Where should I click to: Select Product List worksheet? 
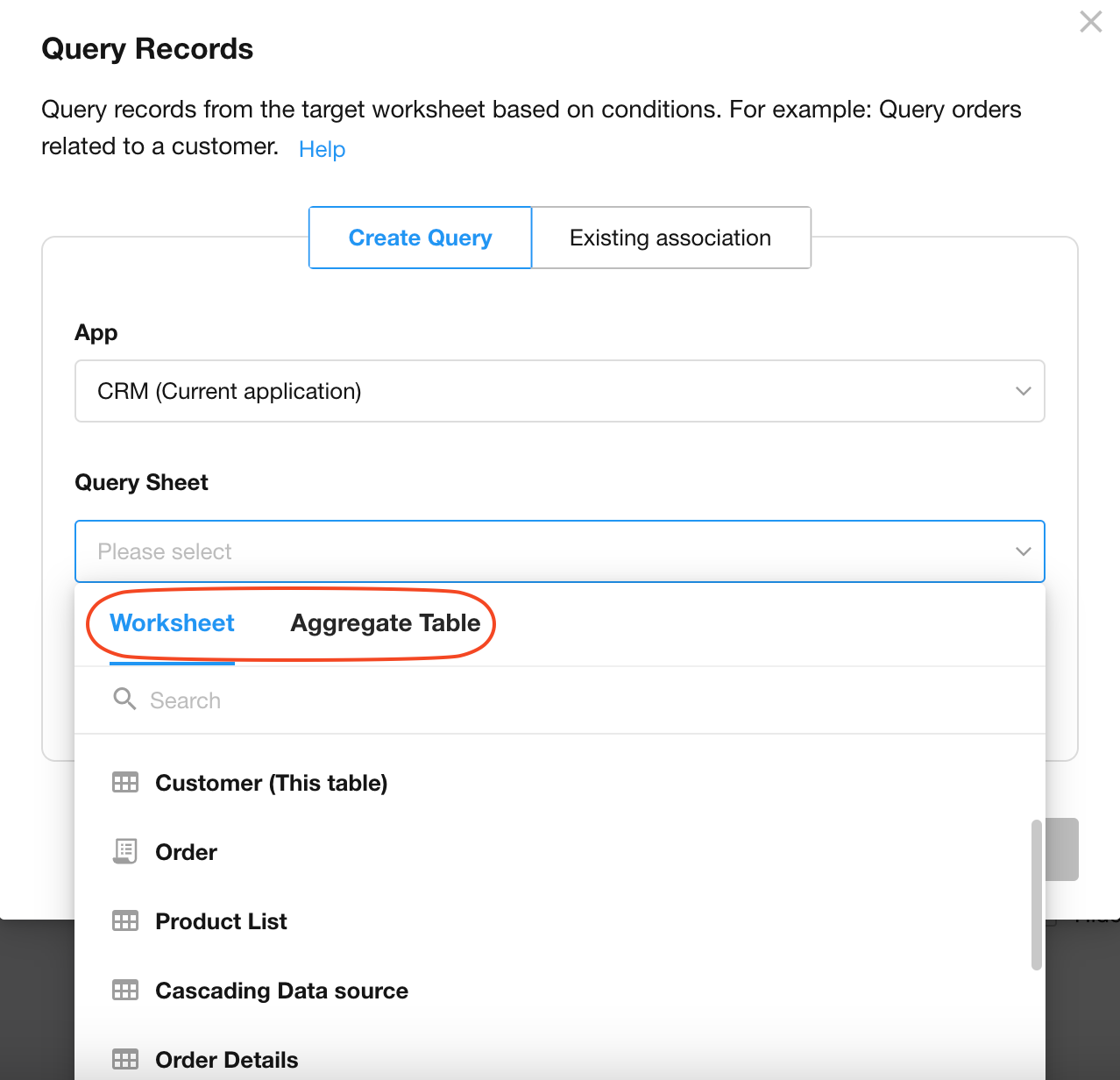tap(221, 921)
